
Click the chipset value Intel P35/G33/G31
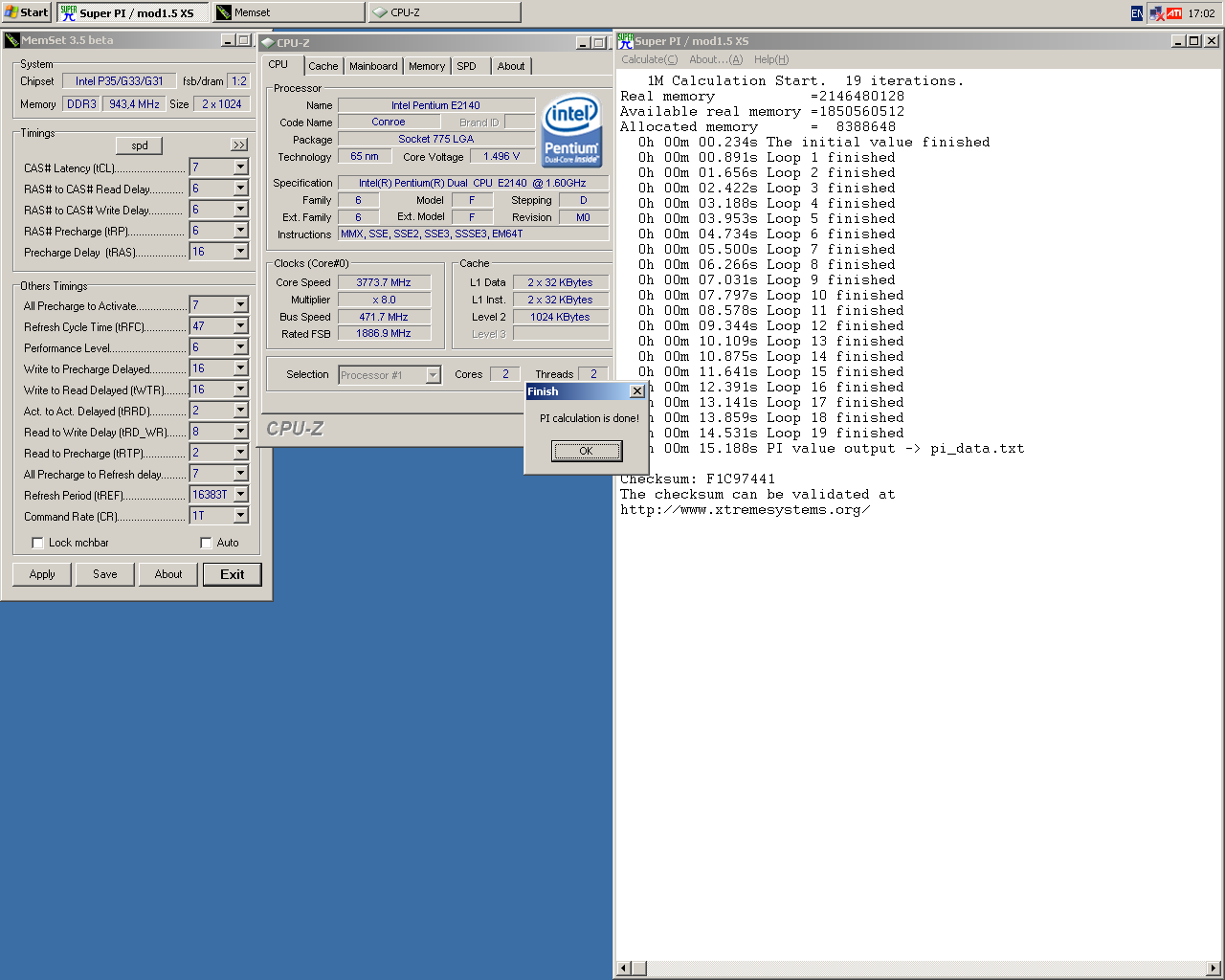120,81
